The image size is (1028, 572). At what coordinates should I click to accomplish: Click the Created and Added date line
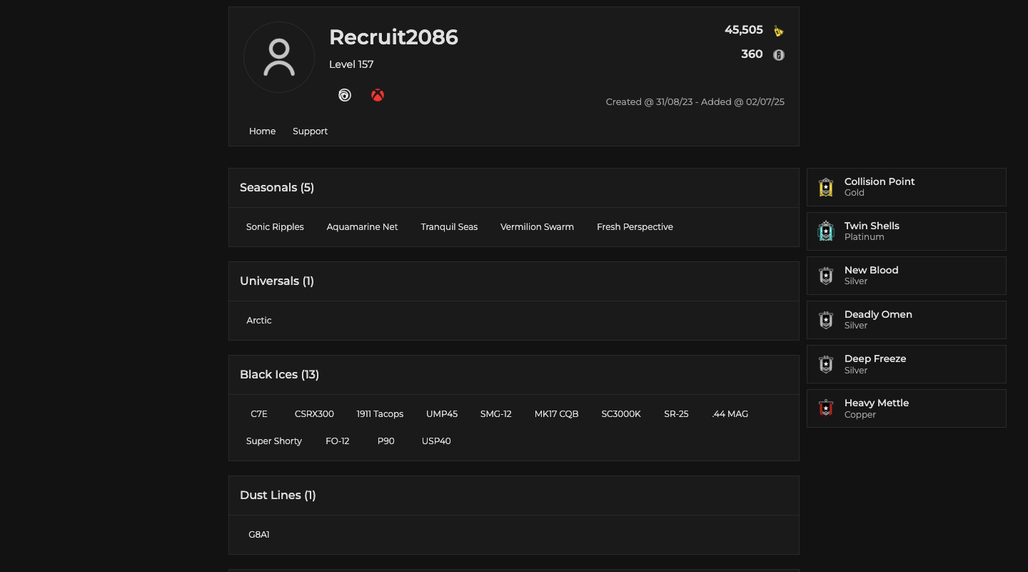[x=695, y=102]
